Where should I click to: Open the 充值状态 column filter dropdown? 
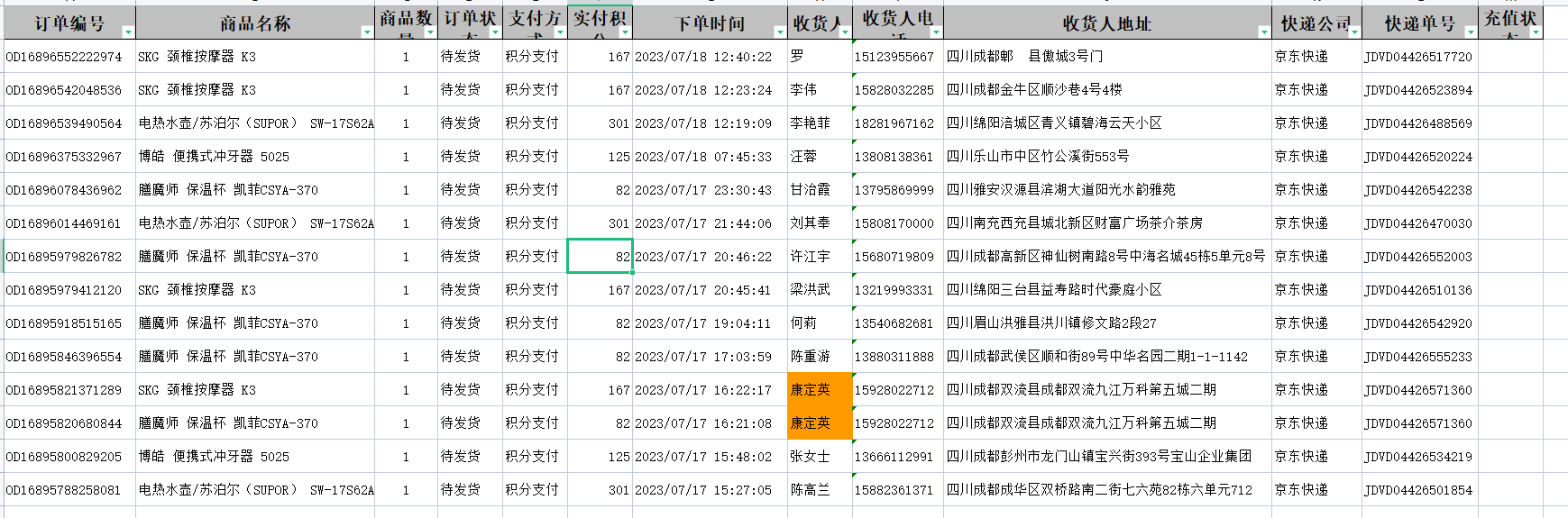pyautogui.click(x=1535, y=32)
